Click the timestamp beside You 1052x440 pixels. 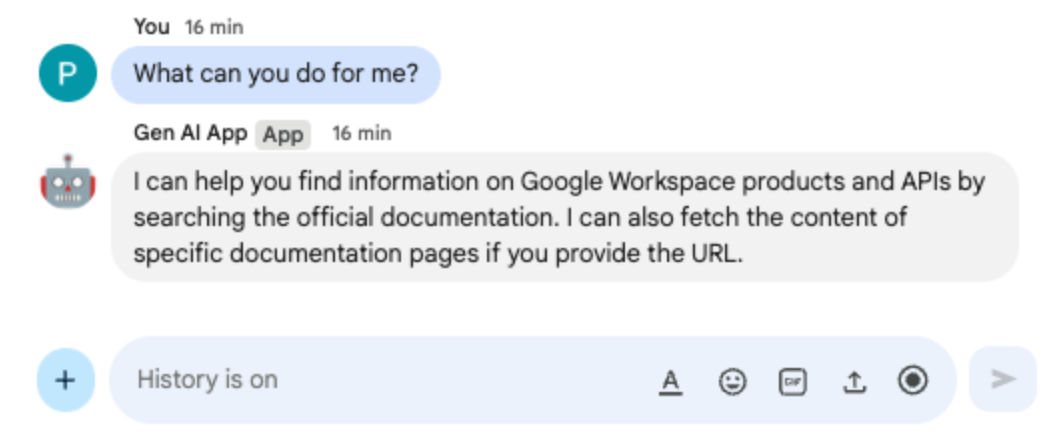(x=214, y=28)
